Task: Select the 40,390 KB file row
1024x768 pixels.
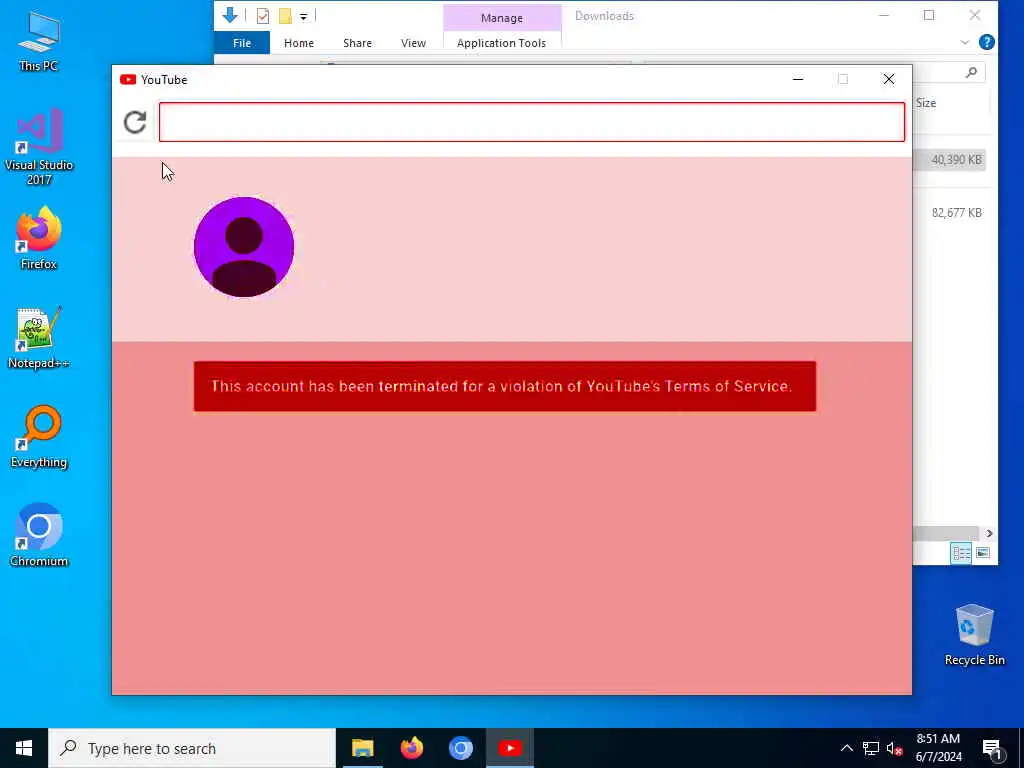Action: 949,160
